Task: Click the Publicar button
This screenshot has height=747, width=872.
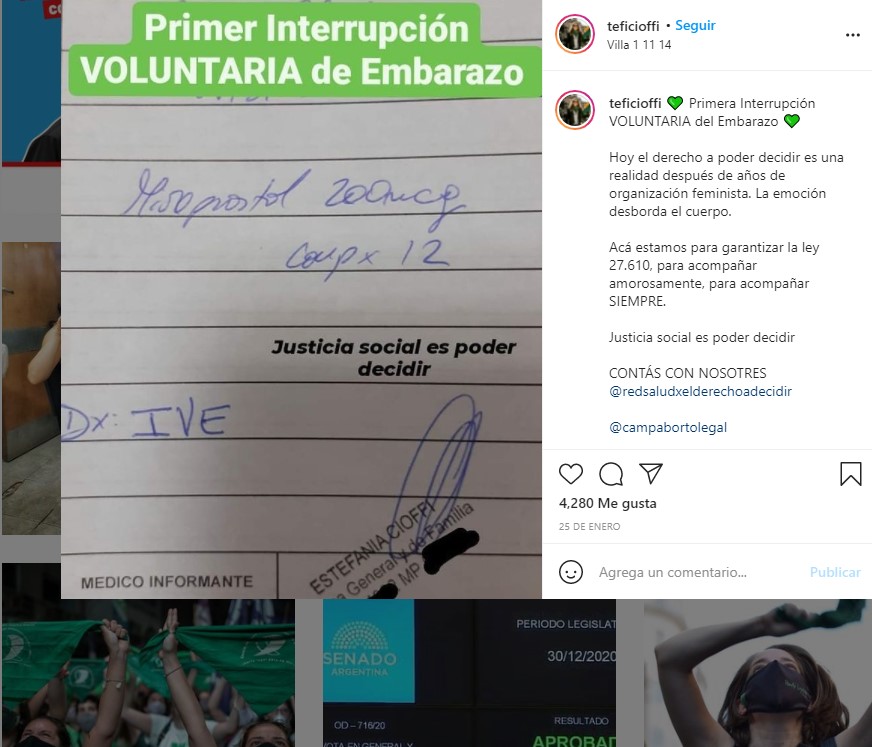Action: coord(835,572)
